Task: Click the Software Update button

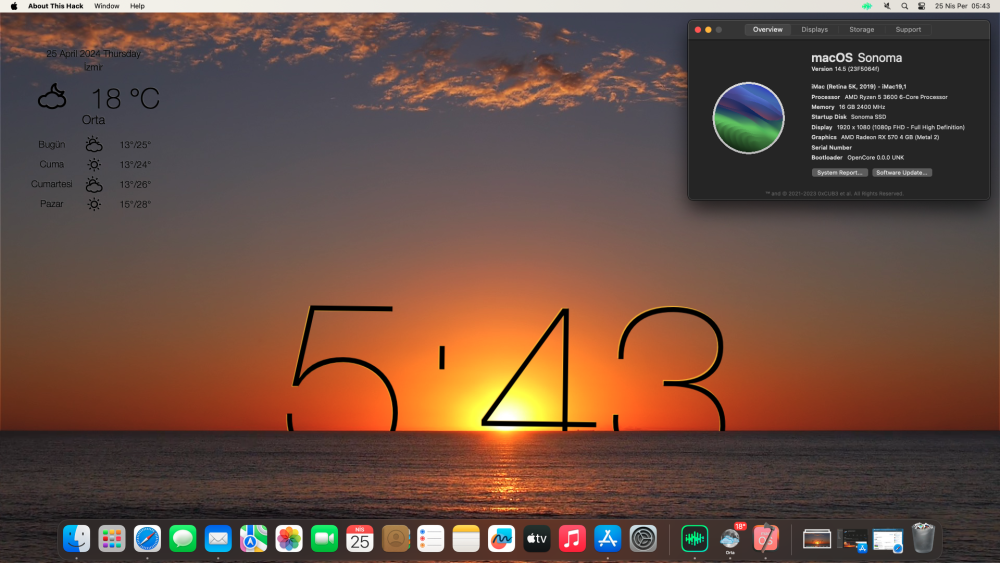Action: click(x=902, y=172)
